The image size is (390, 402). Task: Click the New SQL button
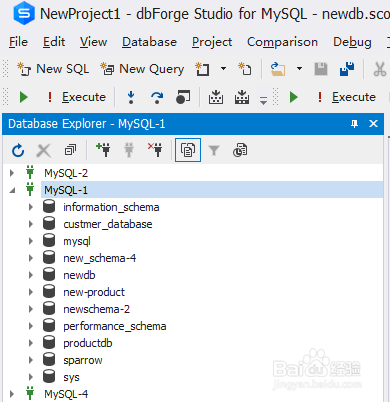click(53, 69)
